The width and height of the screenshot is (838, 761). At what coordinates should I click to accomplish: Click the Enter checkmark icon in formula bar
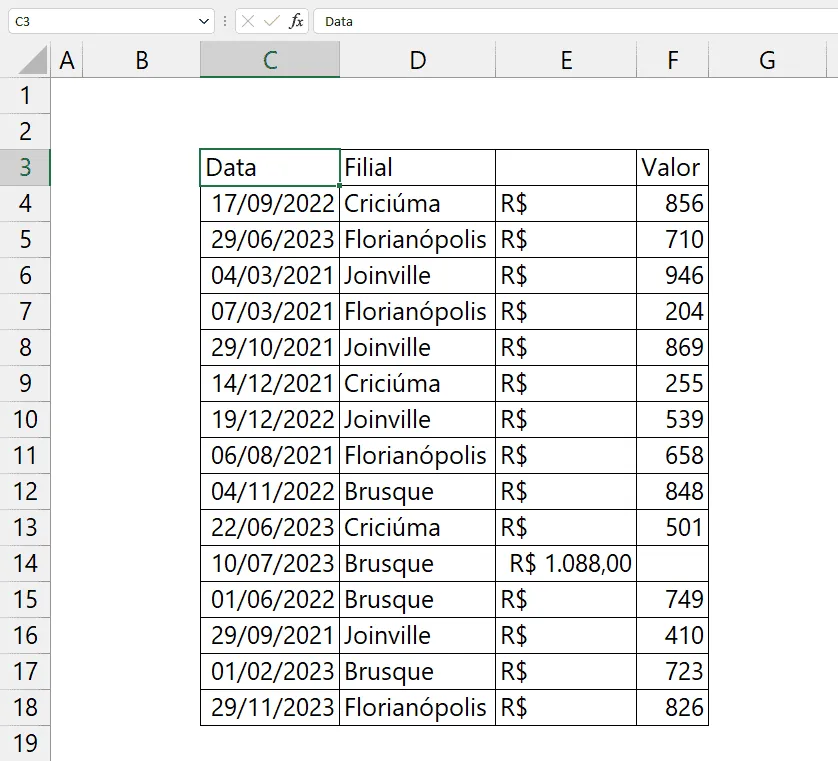click(x=271, y=21)
